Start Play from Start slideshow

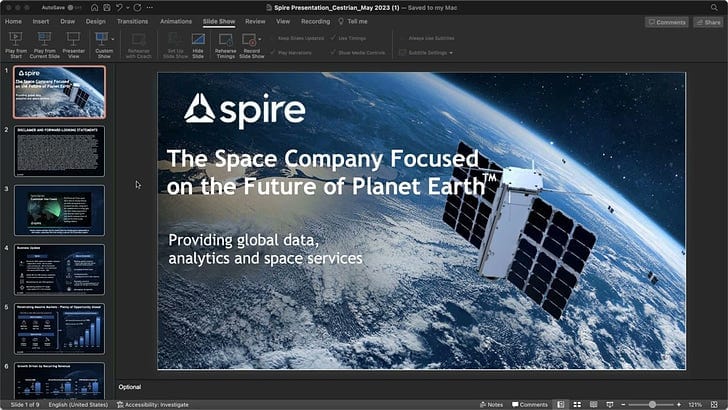[x=16, y=45]
